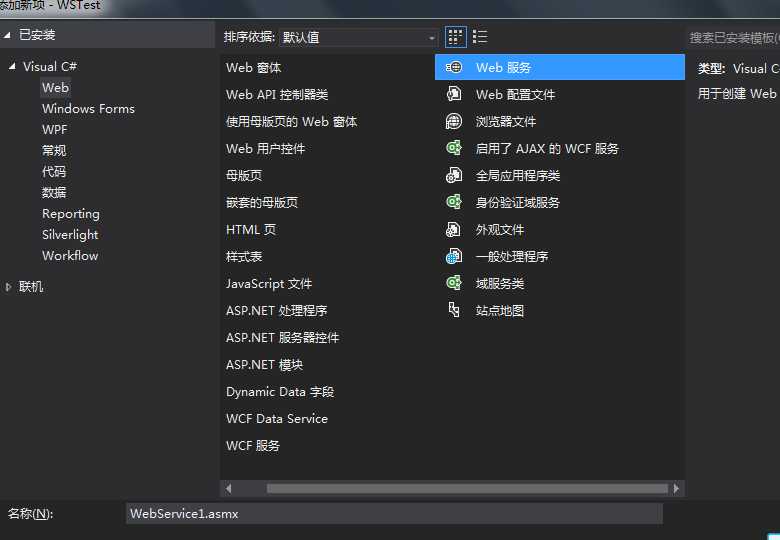This screenshot has width=780, height=540.
Task: Click the template list scroll-right arrow
Action: click(676, 489)
